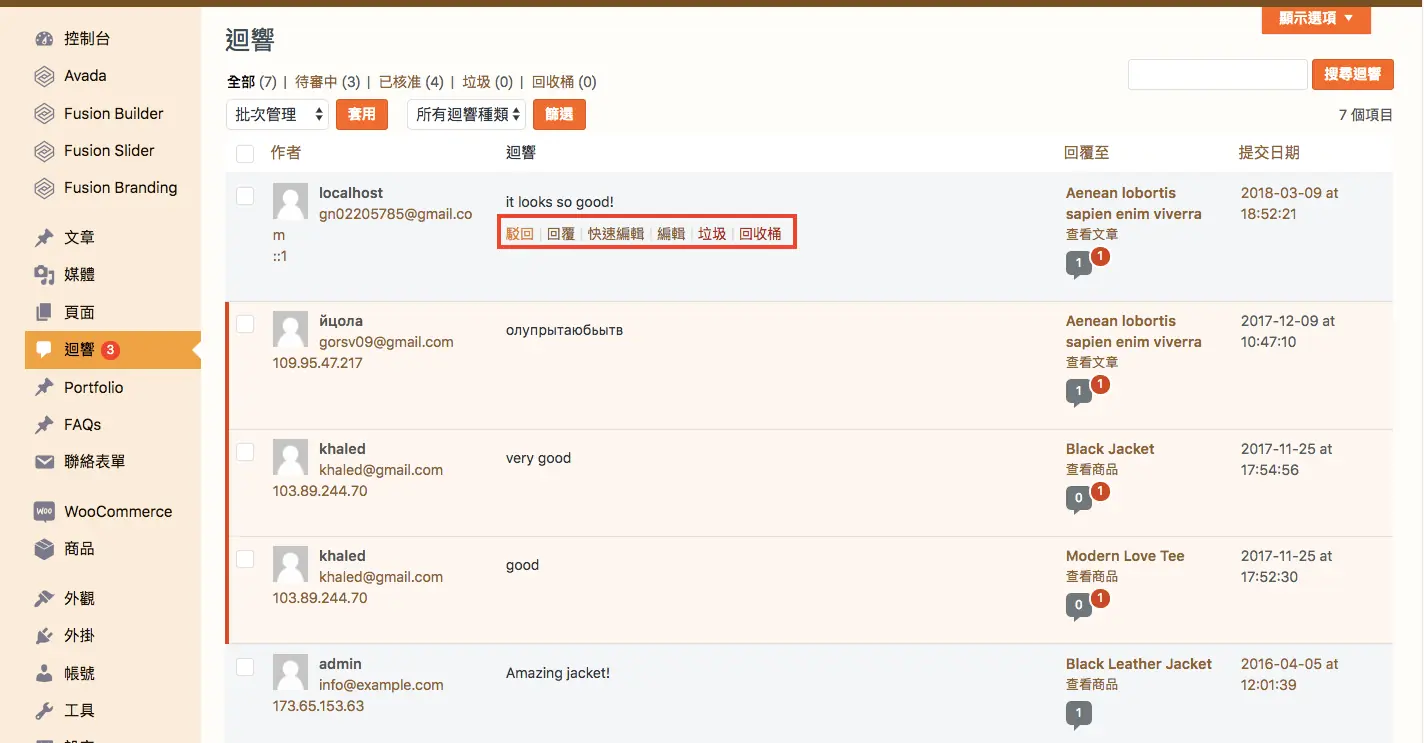The width and height of the screenshot is (1424, 743).
Task: Toggle the select-all checkbox in table header
Action: 245,154
